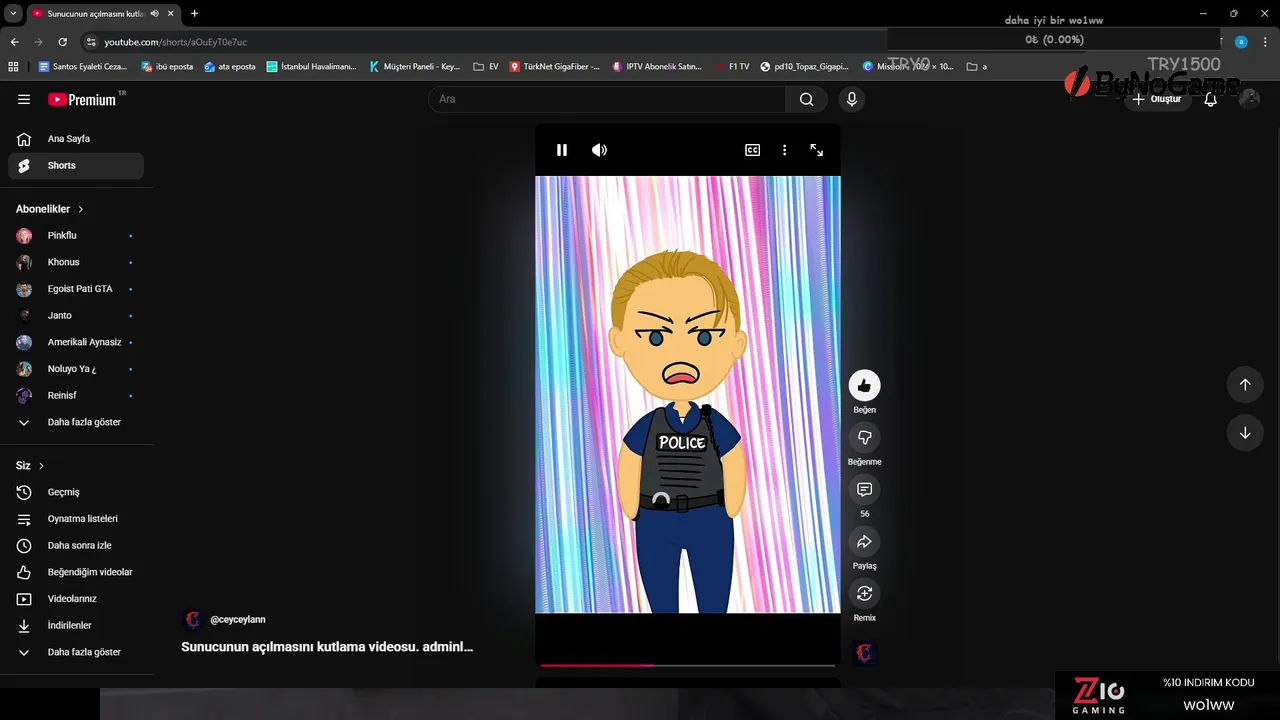Open the browser apps grid shortcut

(13, 67)
